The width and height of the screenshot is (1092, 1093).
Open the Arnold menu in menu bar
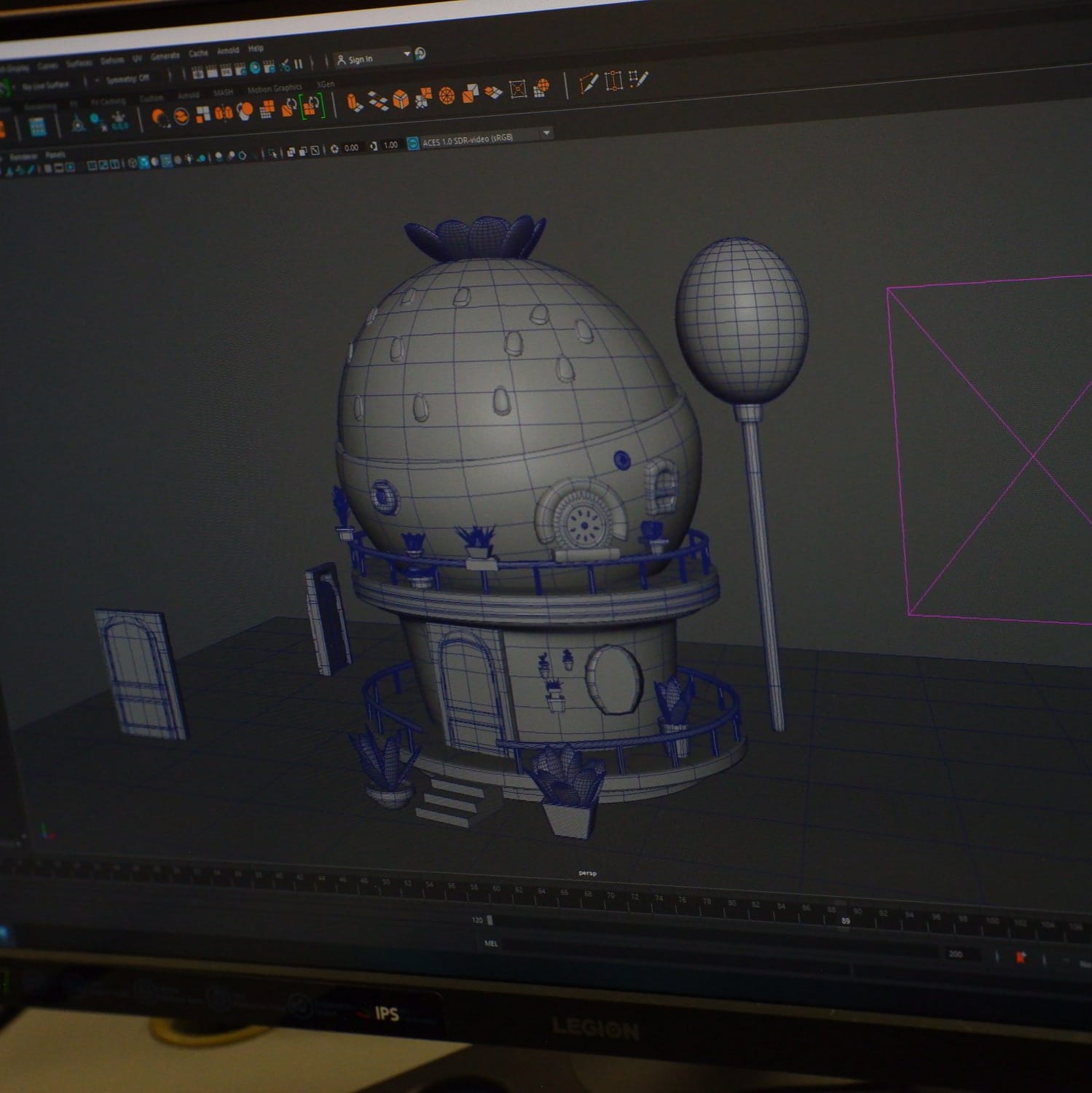tap(228, 50)
